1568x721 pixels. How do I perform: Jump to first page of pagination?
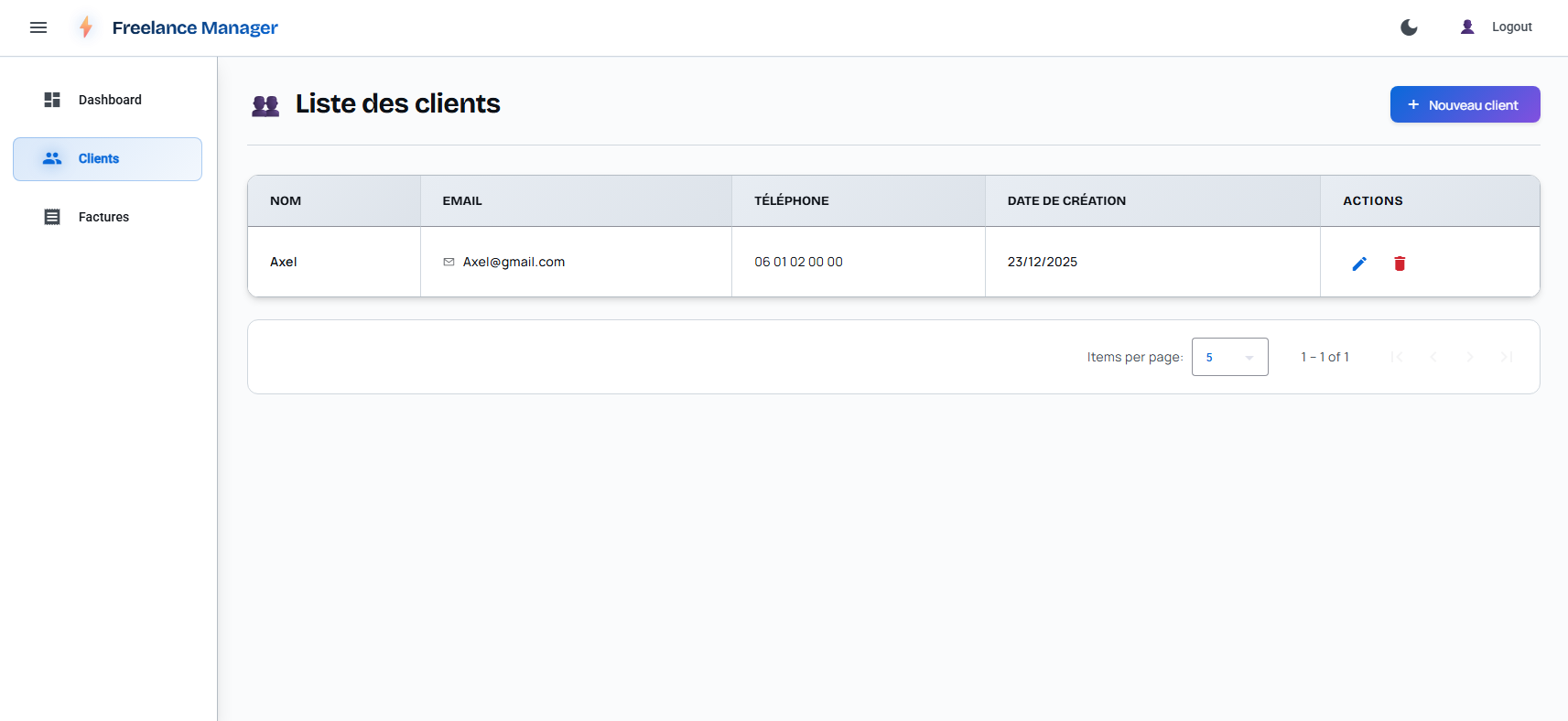(1397, 357)
